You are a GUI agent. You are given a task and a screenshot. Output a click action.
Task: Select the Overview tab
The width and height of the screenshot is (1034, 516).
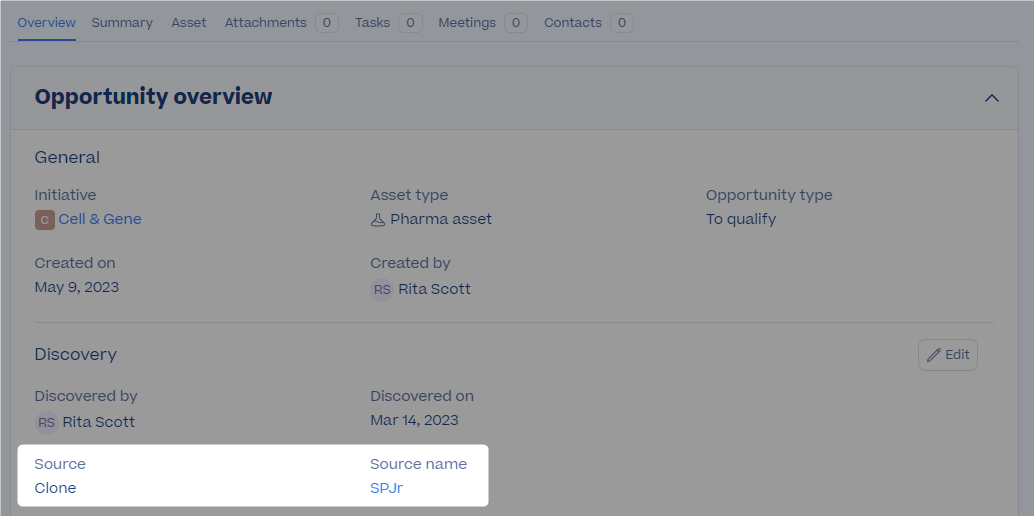point(46,23)
